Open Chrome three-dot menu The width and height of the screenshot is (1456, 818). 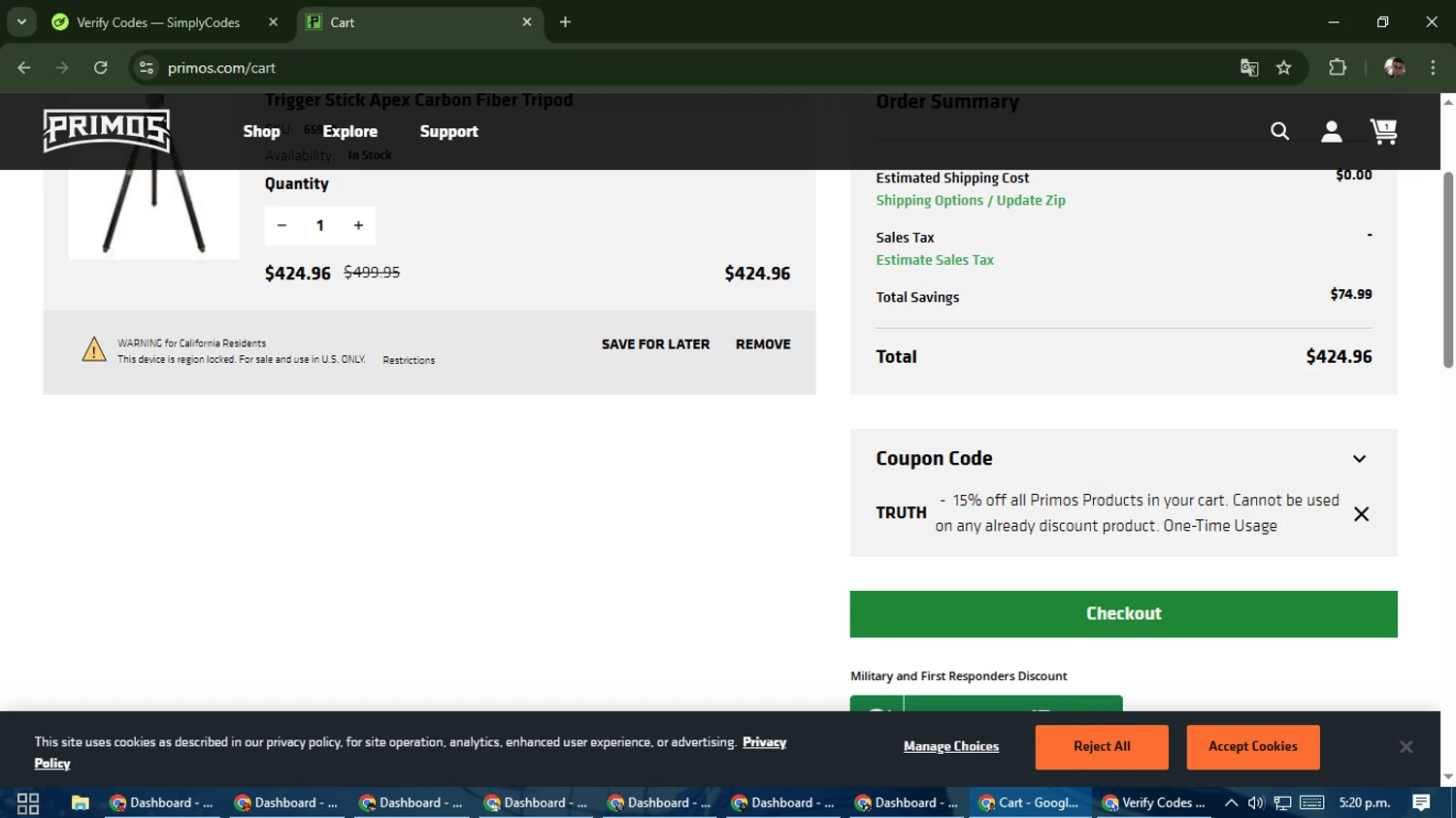(x=1433, y=67)
